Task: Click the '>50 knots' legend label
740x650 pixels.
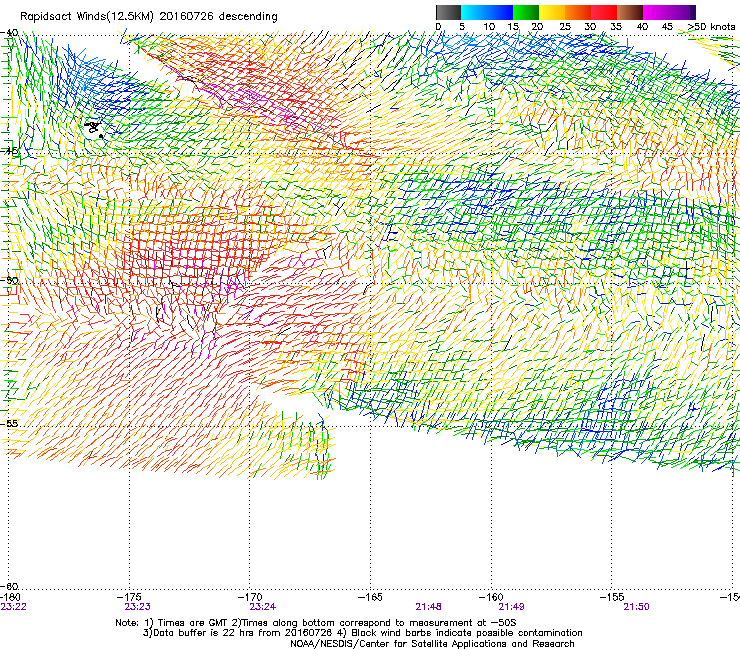Action: pos(711,27)
